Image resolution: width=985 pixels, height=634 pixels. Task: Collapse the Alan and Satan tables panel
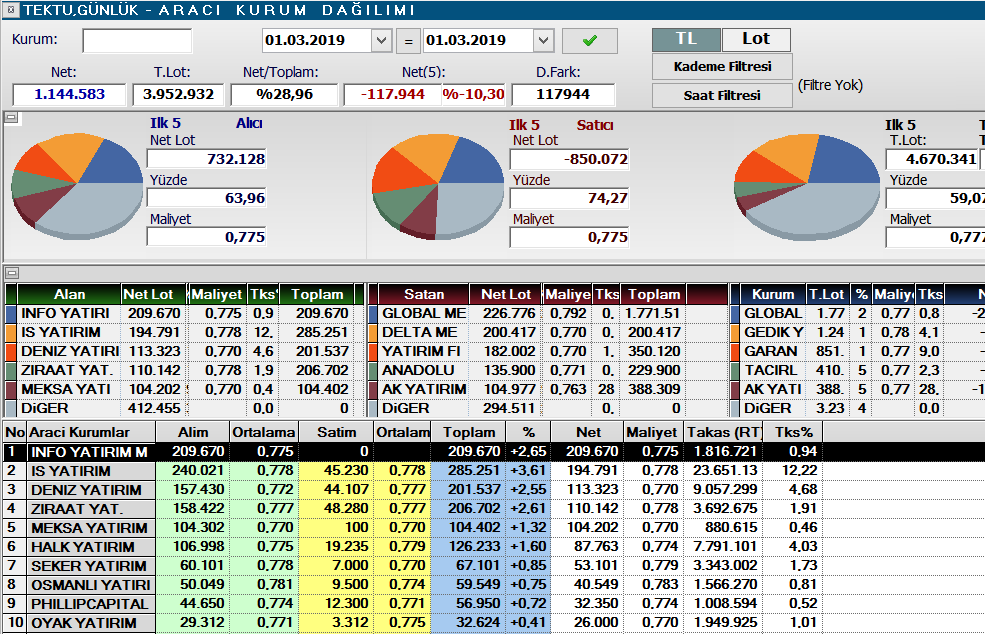(x=11, y=273)
